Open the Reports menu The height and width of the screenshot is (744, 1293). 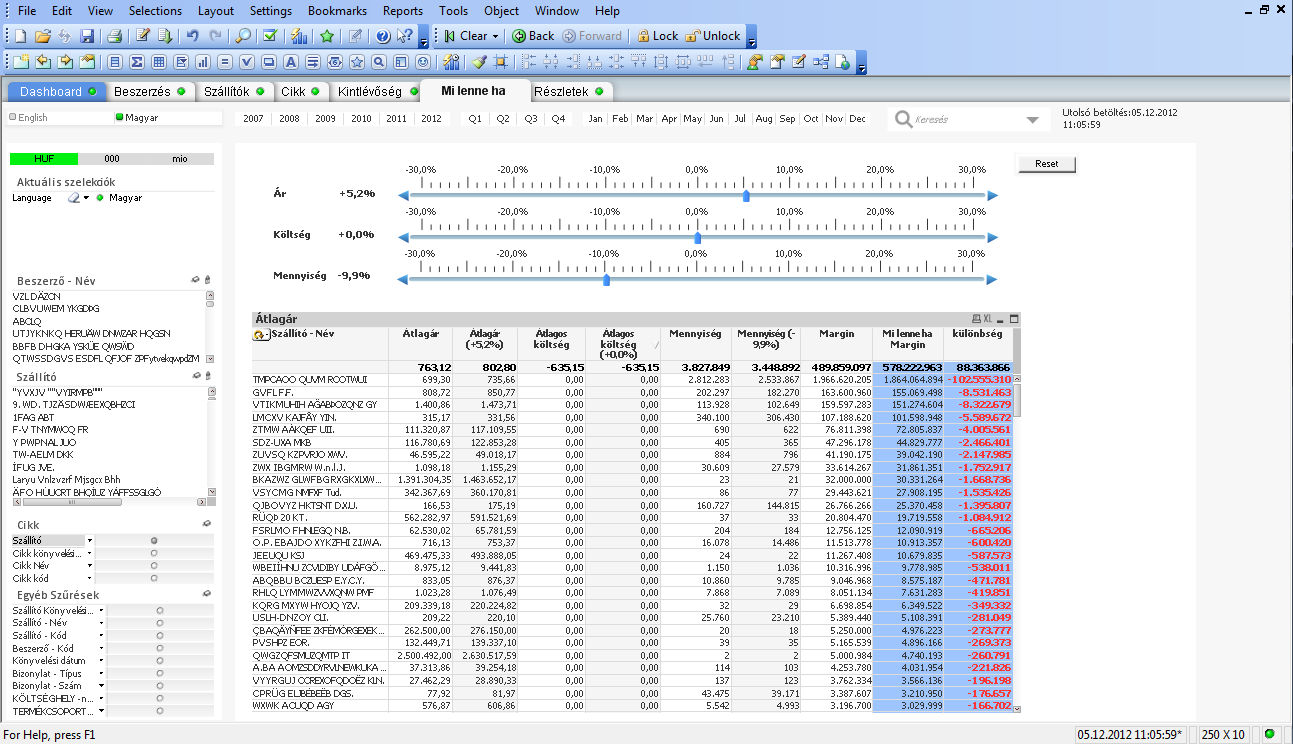[x=403, y=11]
